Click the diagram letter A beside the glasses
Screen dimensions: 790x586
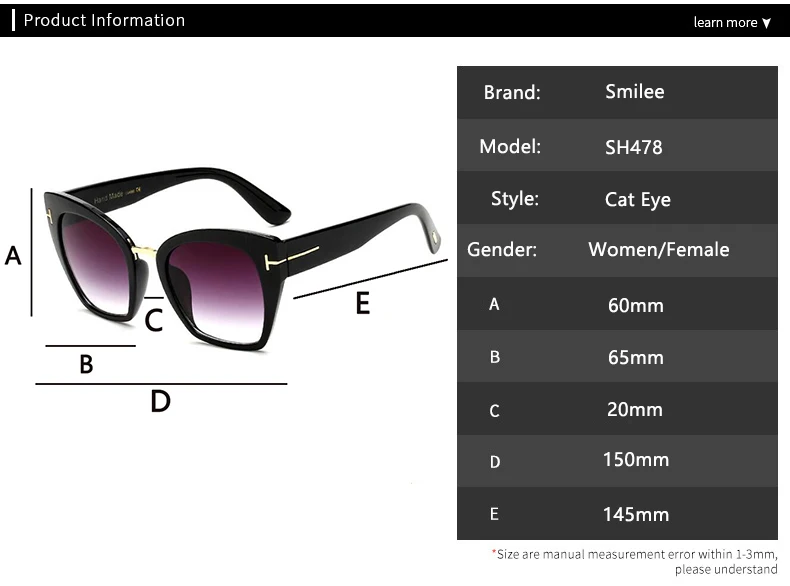pos(13,255)
